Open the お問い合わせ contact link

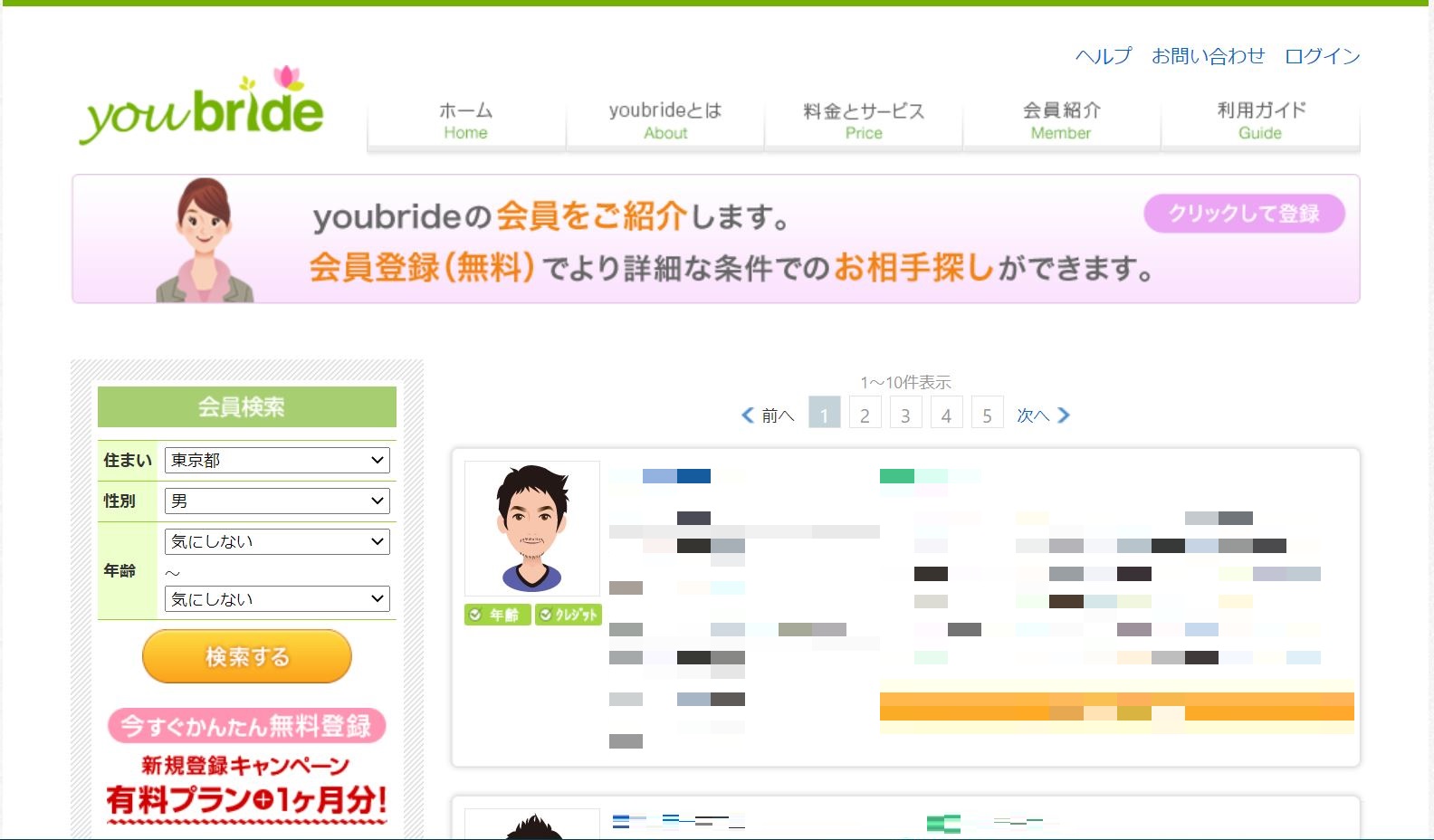pyautogui.click(x=1208, y=56)
